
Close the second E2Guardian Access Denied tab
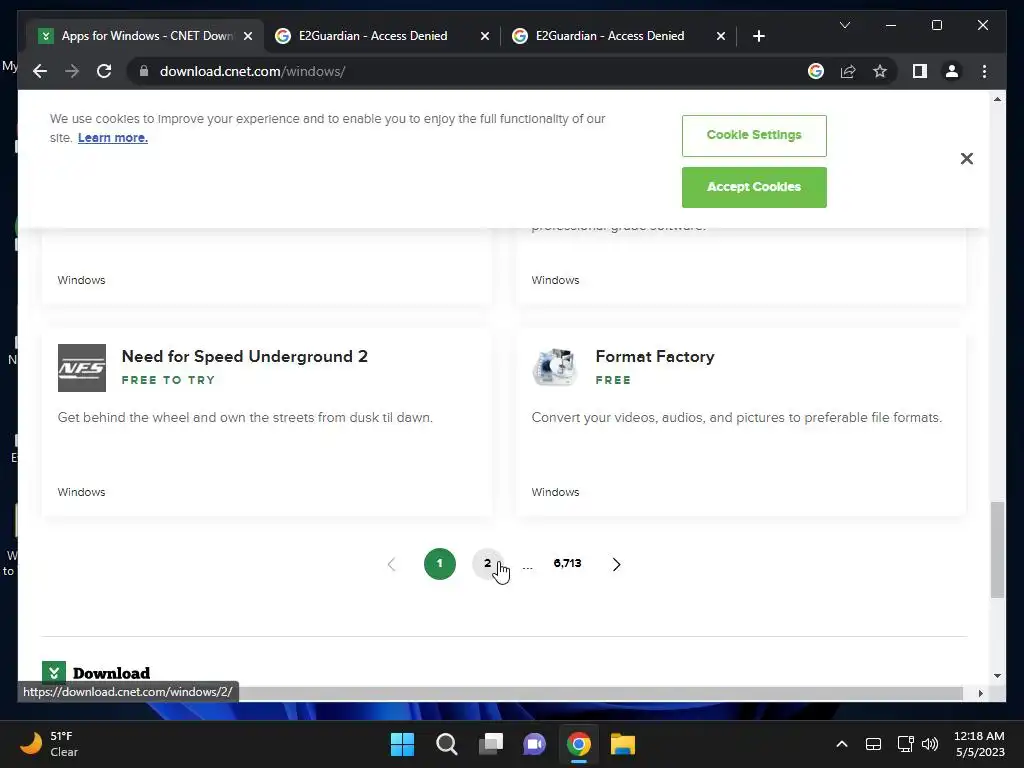click(x=721, y=36)
